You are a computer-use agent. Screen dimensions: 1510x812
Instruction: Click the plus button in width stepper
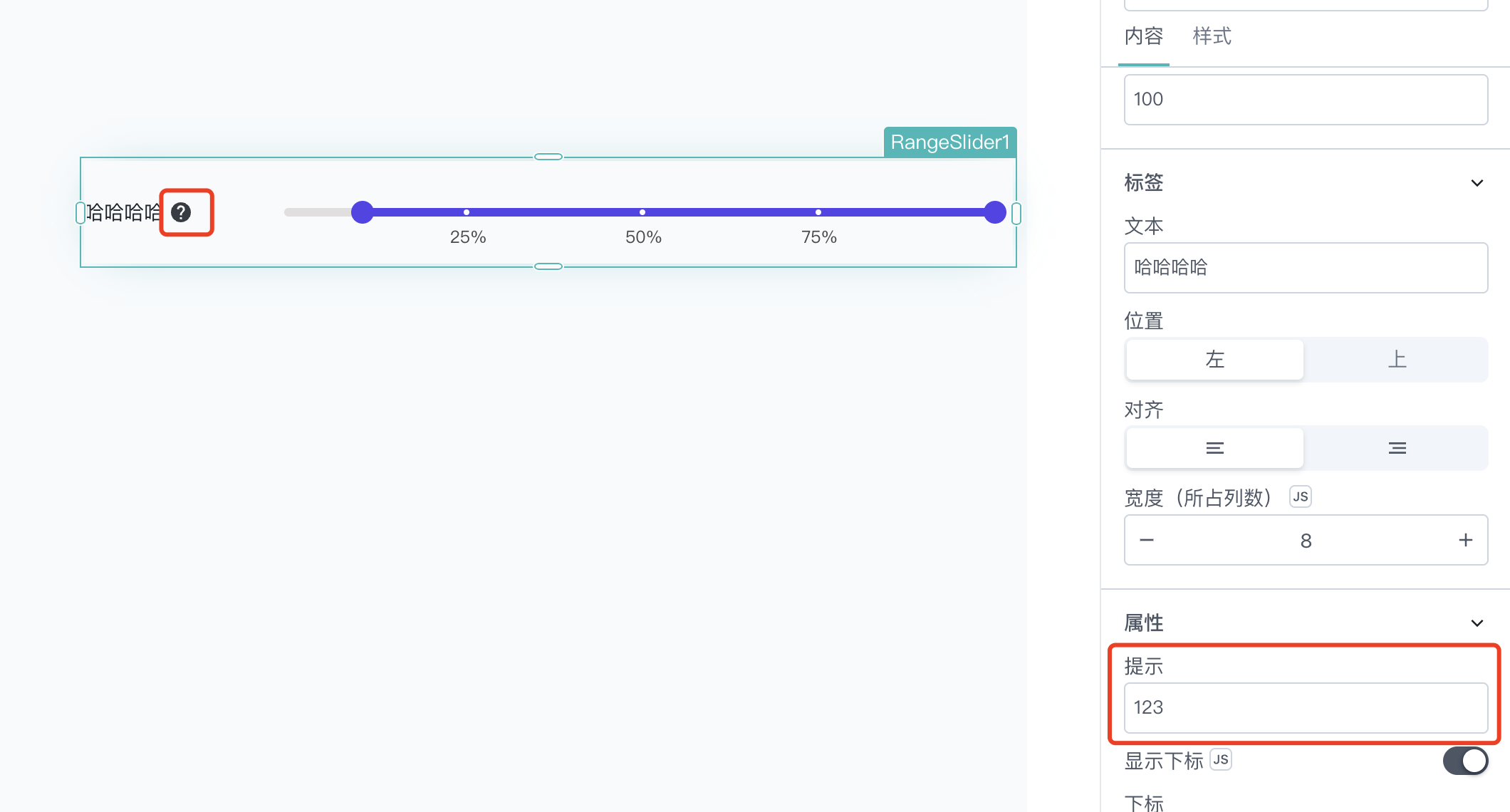pyautogui.click(x=1465, y=540)
